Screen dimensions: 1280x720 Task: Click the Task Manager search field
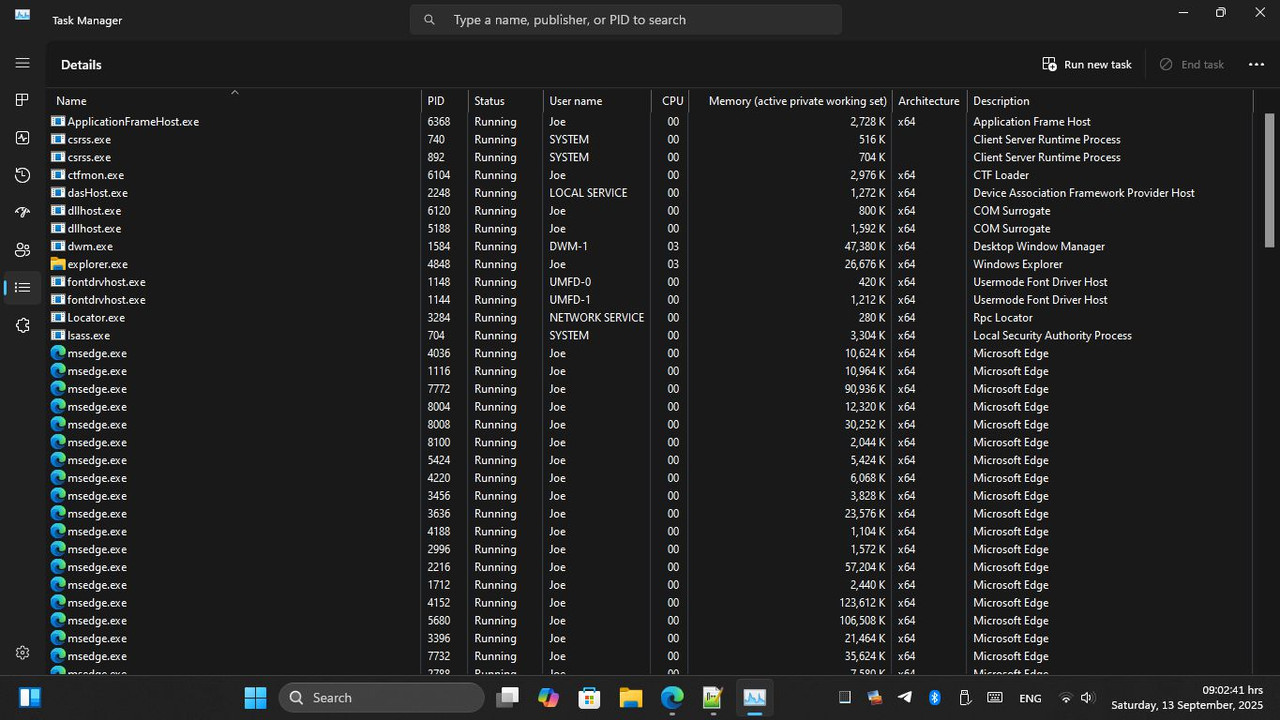click(626, 20)
